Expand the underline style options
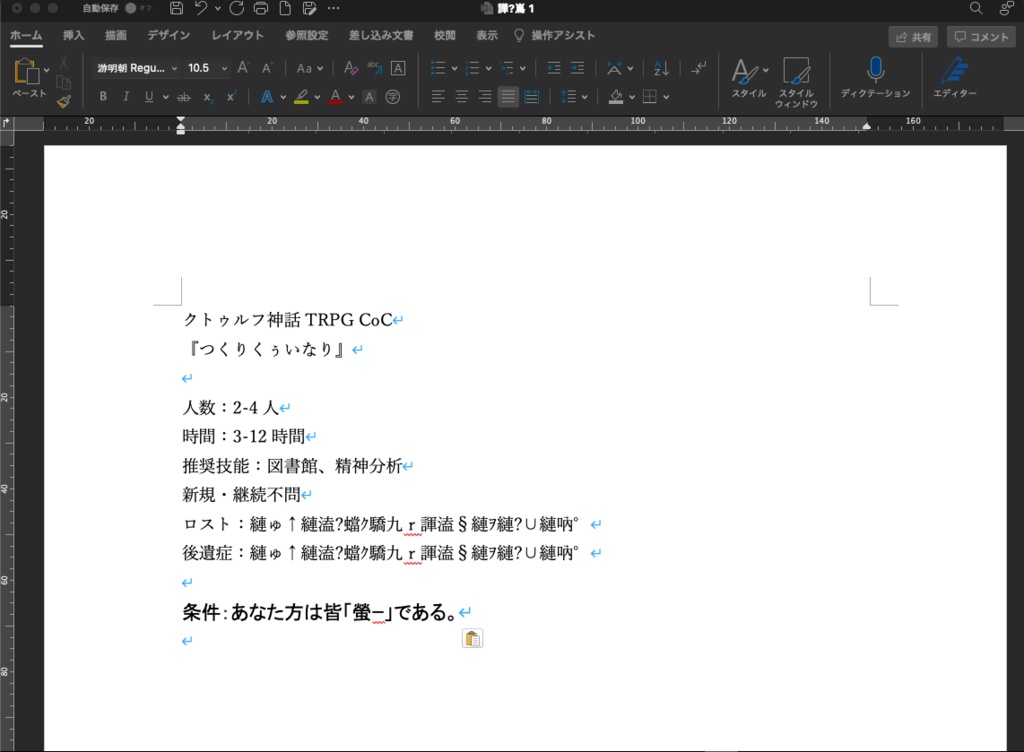1024x752 pixels. 166,96
